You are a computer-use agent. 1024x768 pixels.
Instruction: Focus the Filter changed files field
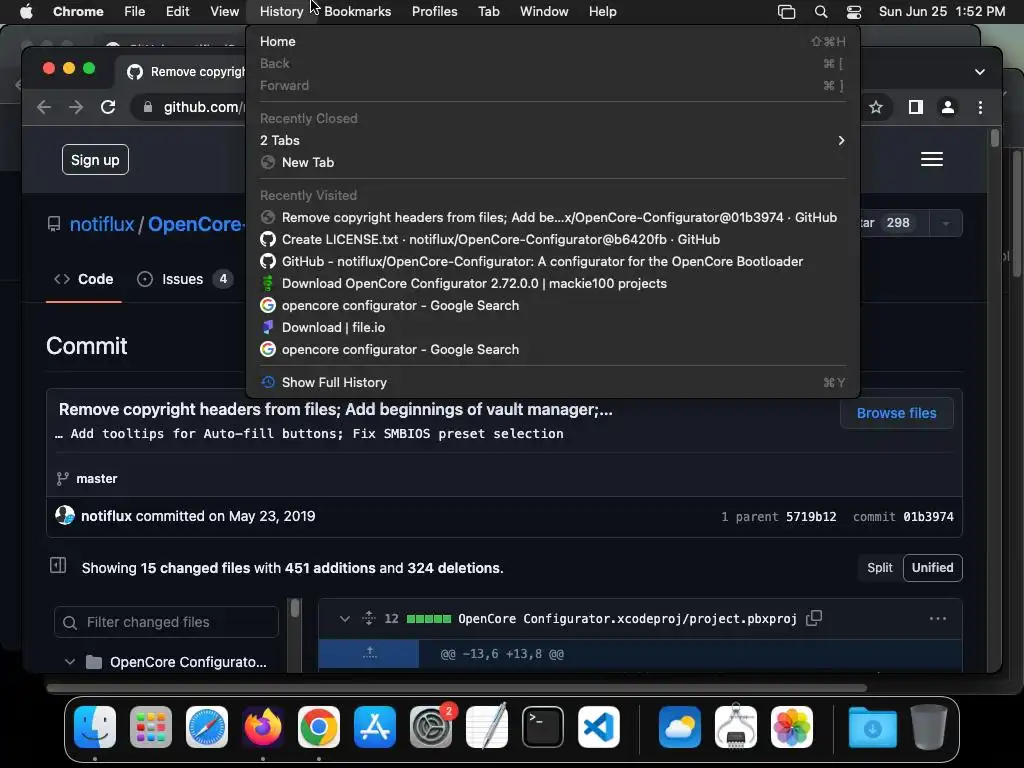pyautogui.click(x=167, y=622)
